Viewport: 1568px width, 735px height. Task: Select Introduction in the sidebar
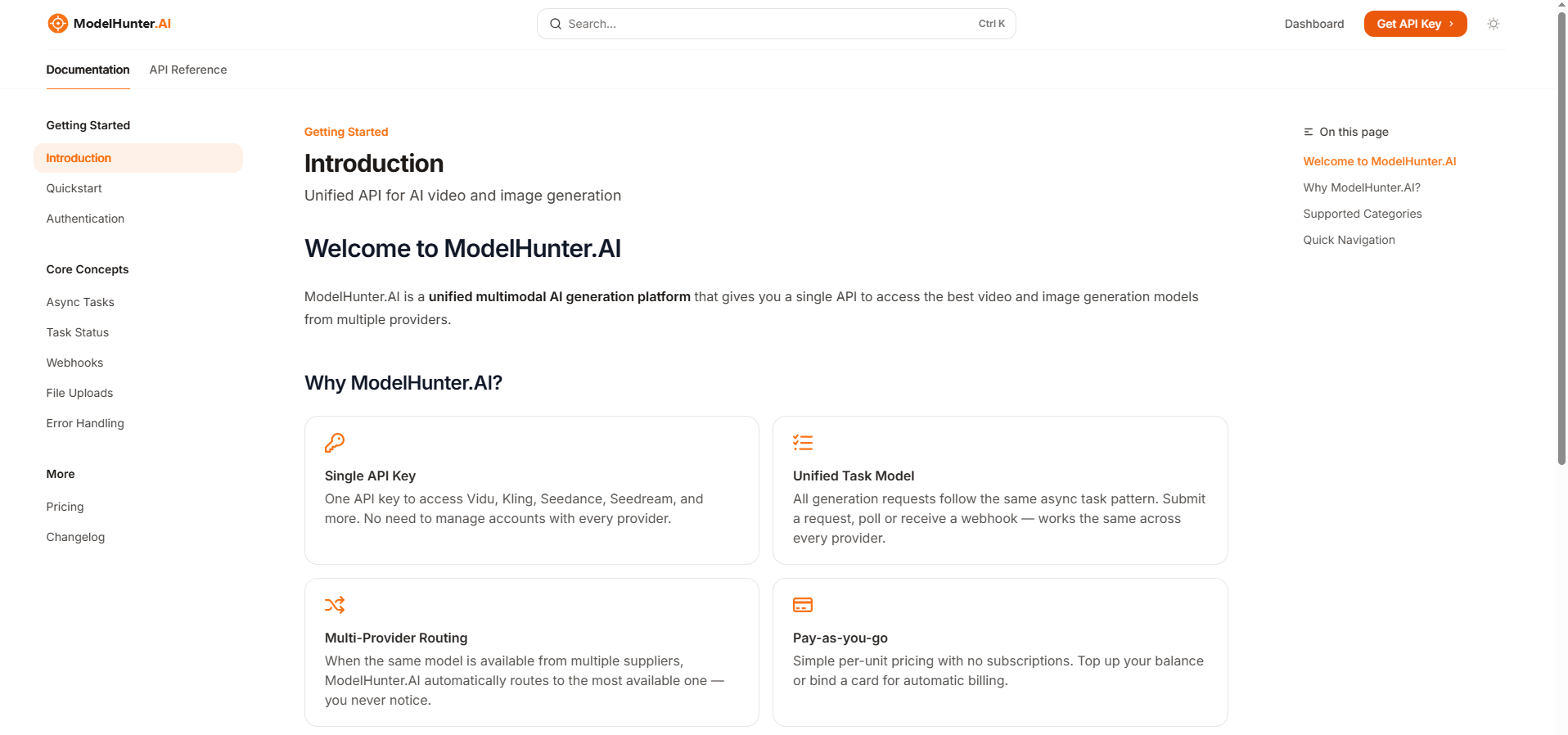pyautogui.click(x=138, y=158)
